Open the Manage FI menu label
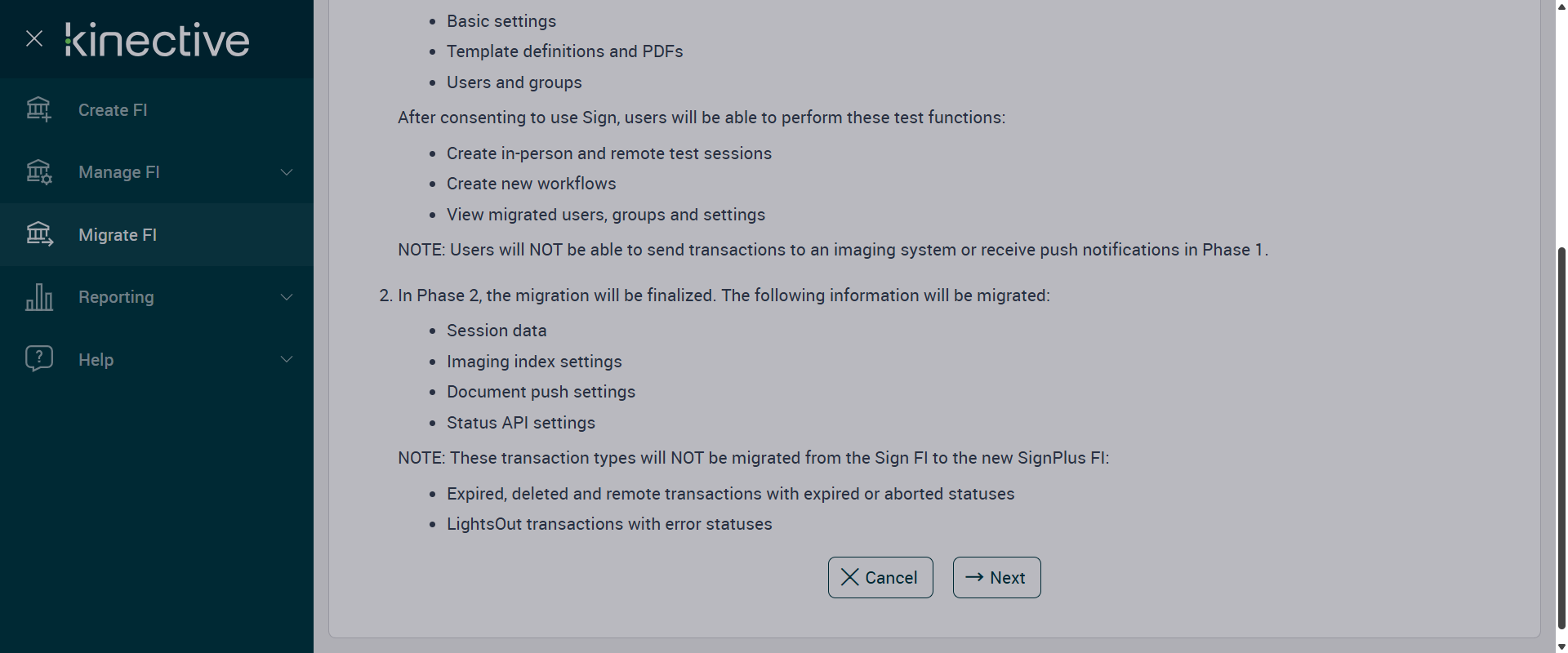 click(x=119, y=172)
